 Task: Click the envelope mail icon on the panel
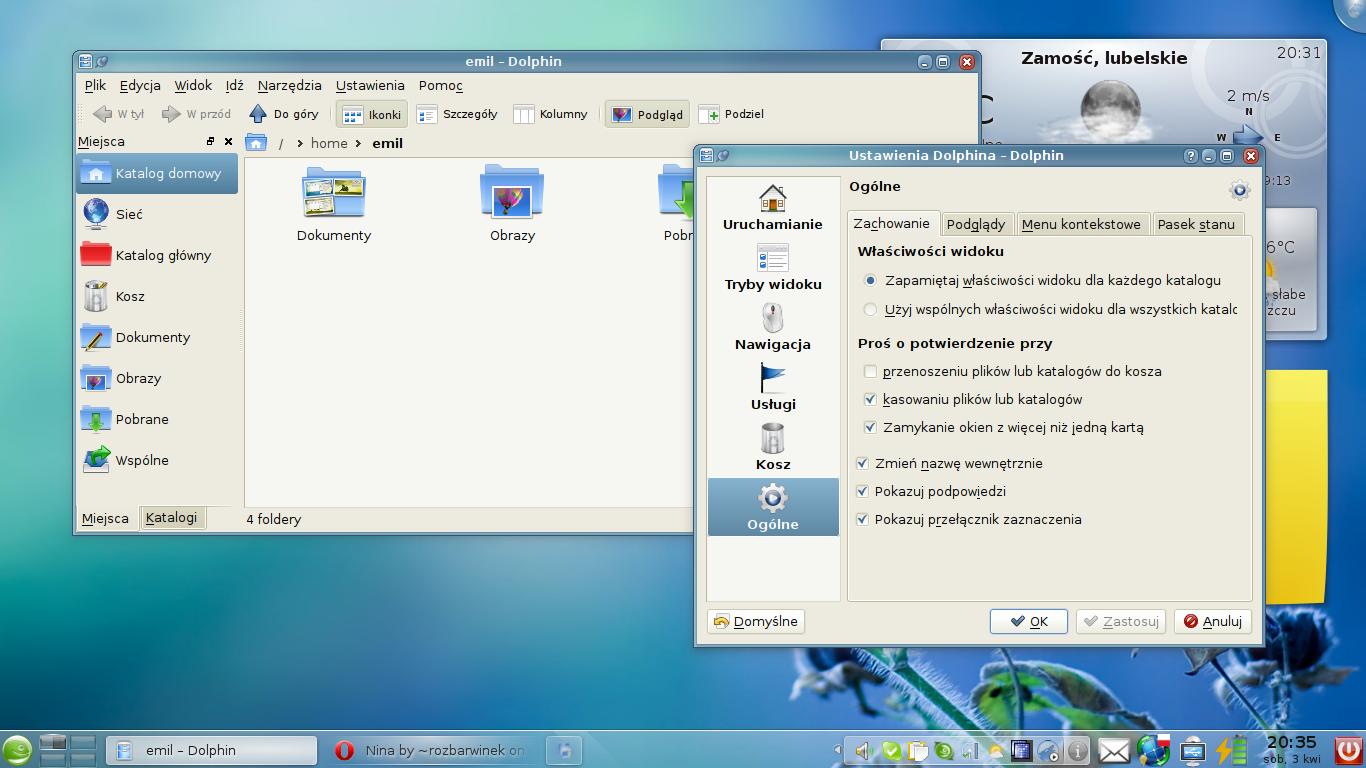coord(1114,750)
